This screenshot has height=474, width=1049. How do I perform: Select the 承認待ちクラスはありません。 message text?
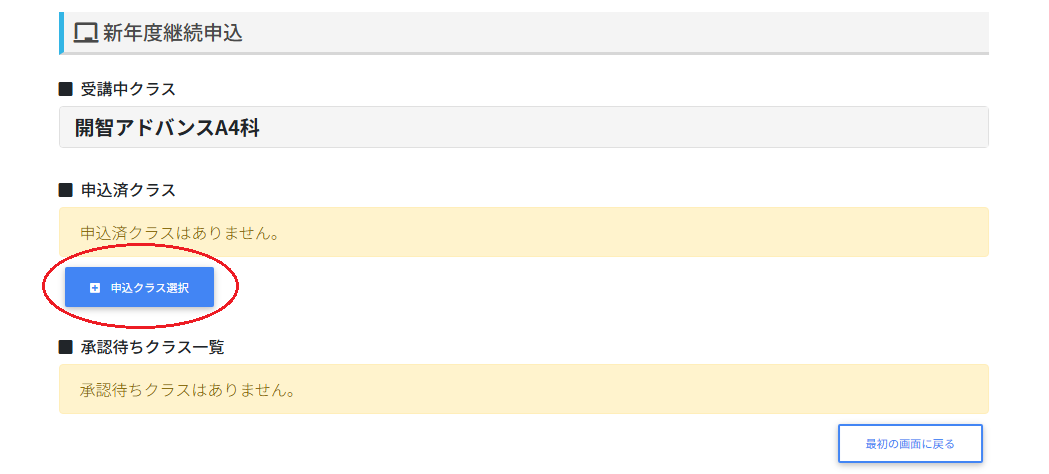[187, 389]
